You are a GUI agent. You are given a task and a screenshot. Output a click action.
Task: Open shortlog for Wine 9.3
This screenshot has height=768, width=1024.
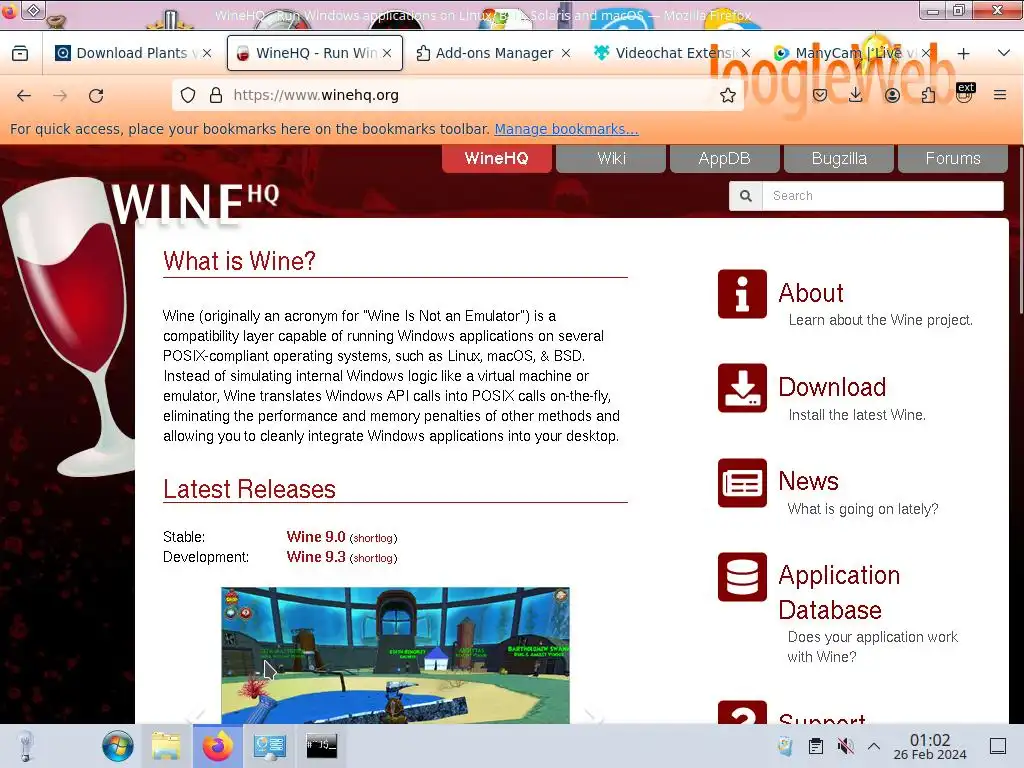tap(374, 558)
